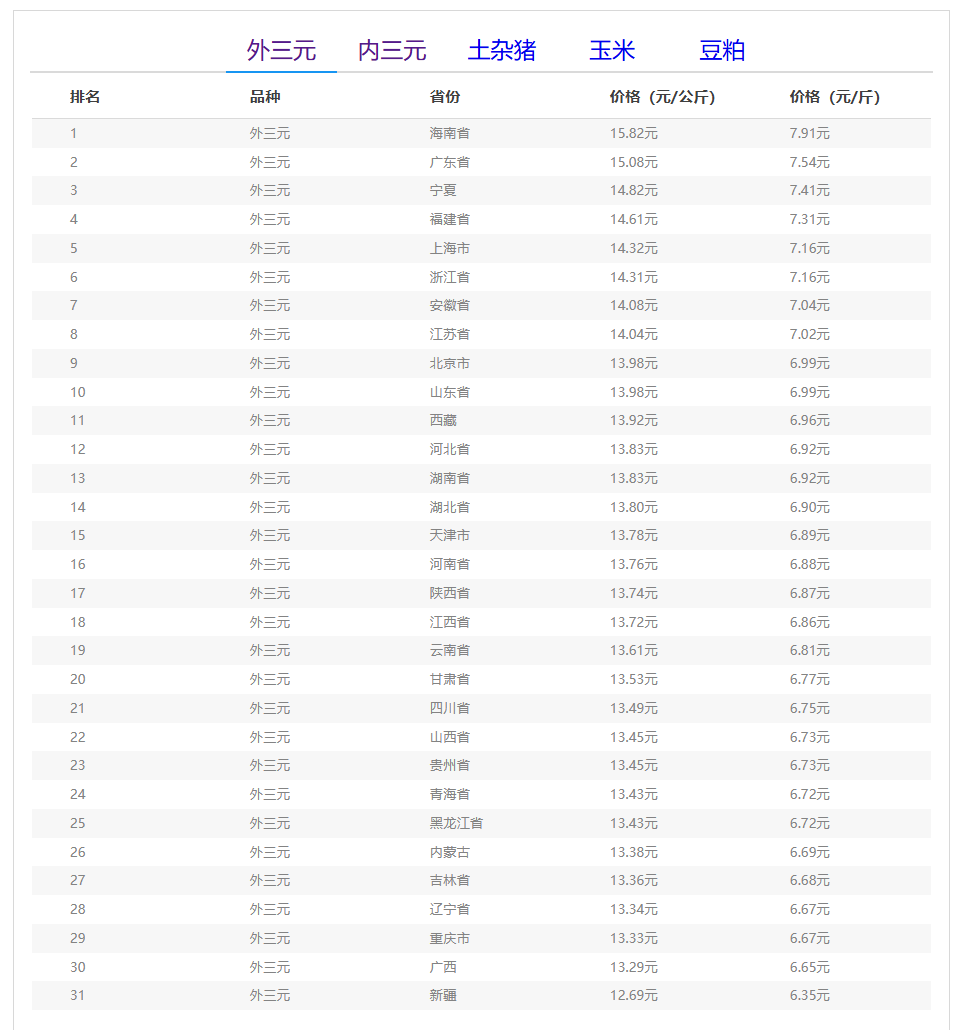Select the 湖北省 cell
Image resolution: width=965 pixels, height=1030 pixels.
[x=450, y=507]
